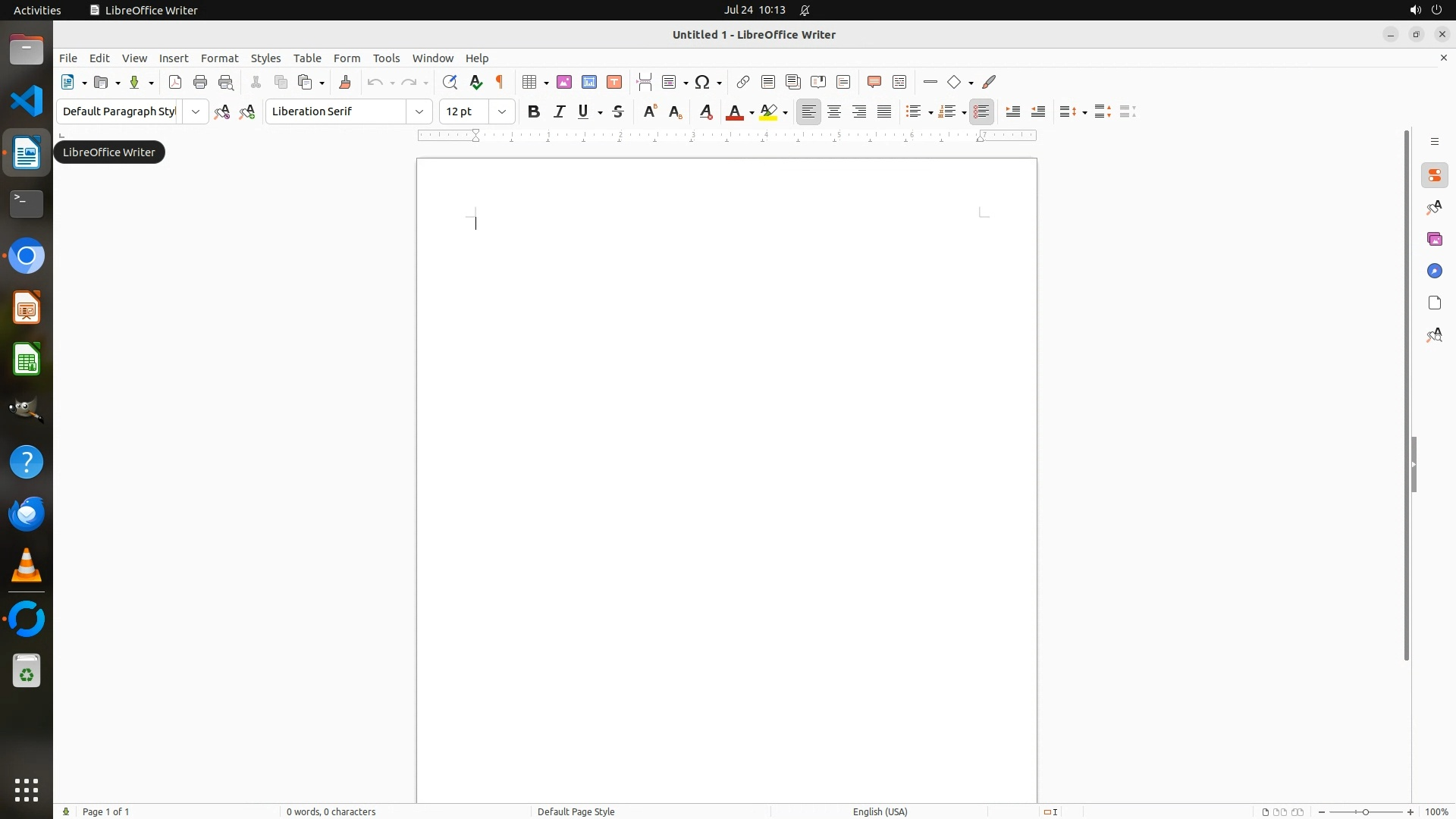
Task: Open the sidebar Gallery panel
Action: [x=1434, y=240]
